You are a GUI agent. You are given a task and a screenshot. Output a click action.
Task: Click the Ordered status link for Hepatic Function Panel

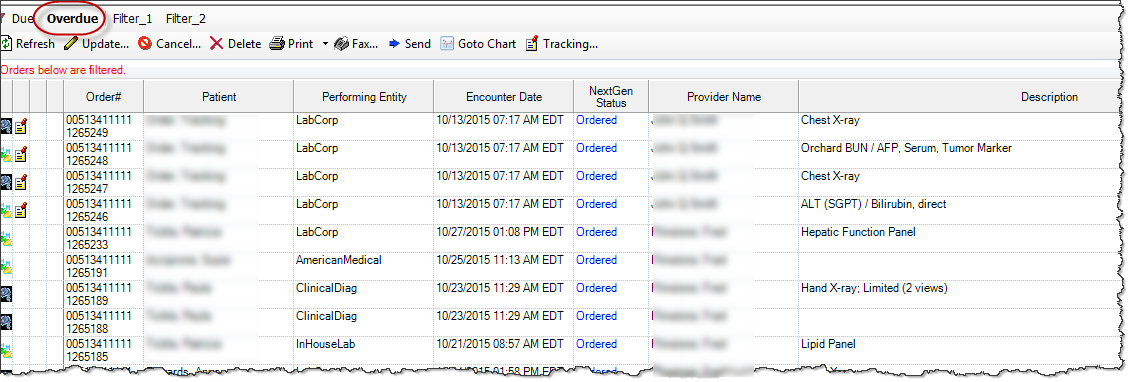596,232
